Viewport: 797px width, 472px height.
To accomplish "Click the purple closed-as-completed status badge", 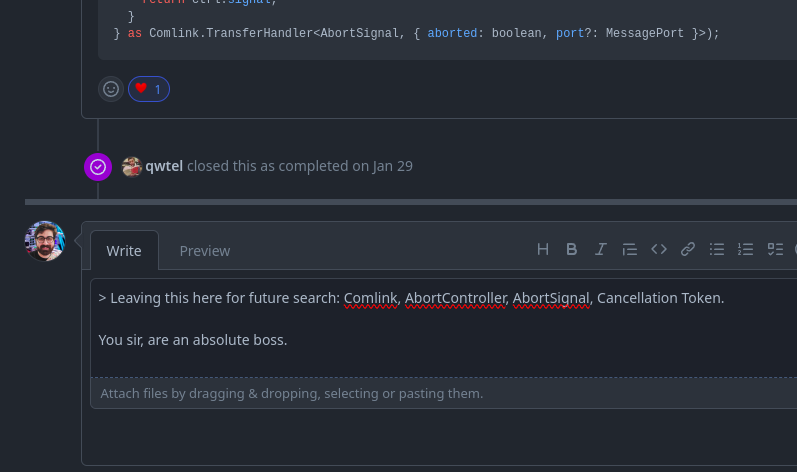I will [98, 167].
